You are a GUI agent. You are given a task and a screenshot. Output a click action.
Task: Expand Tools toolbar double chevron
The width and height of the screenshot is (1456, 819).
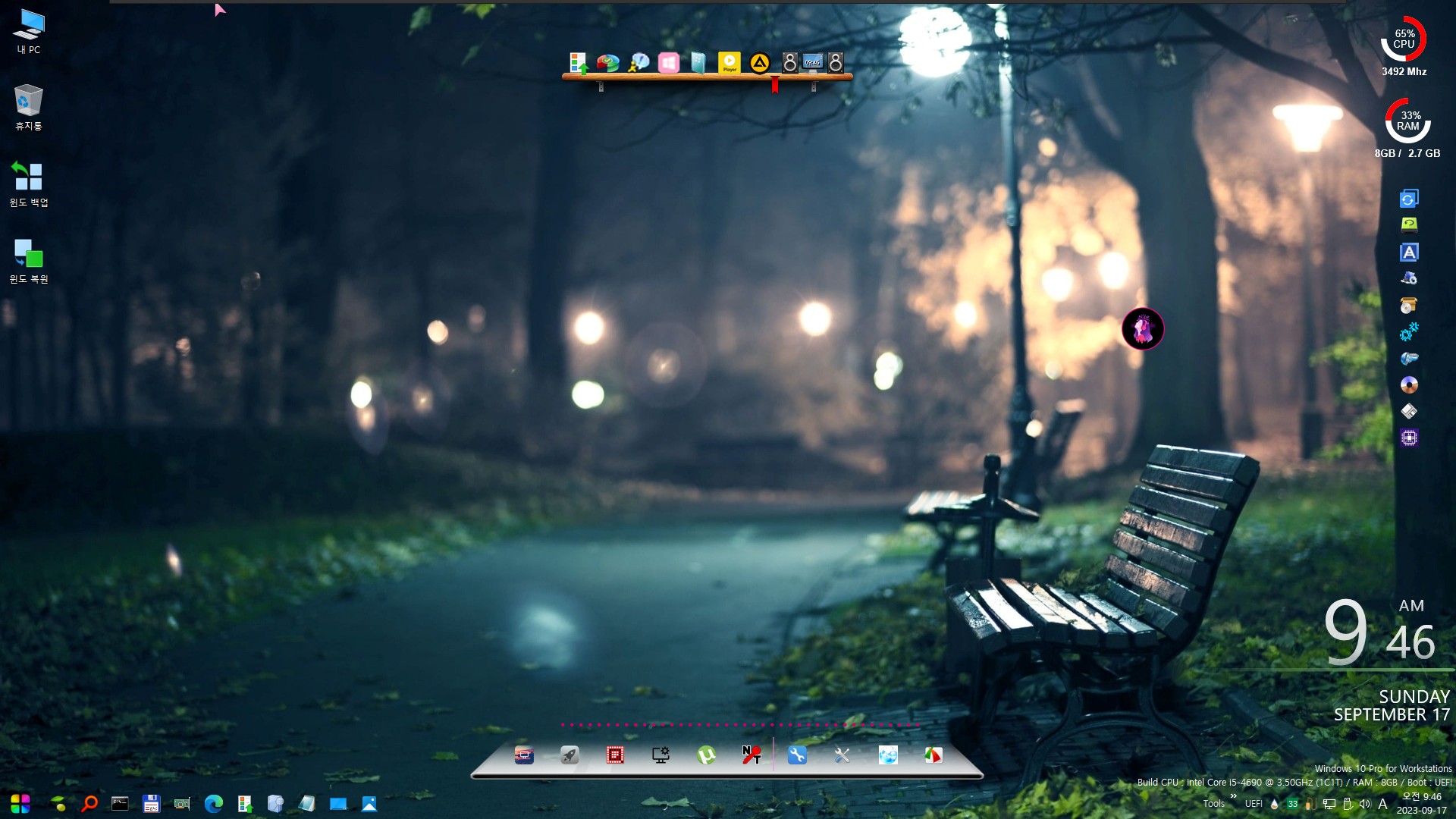pyautogui.click(x=1234, y=796)
